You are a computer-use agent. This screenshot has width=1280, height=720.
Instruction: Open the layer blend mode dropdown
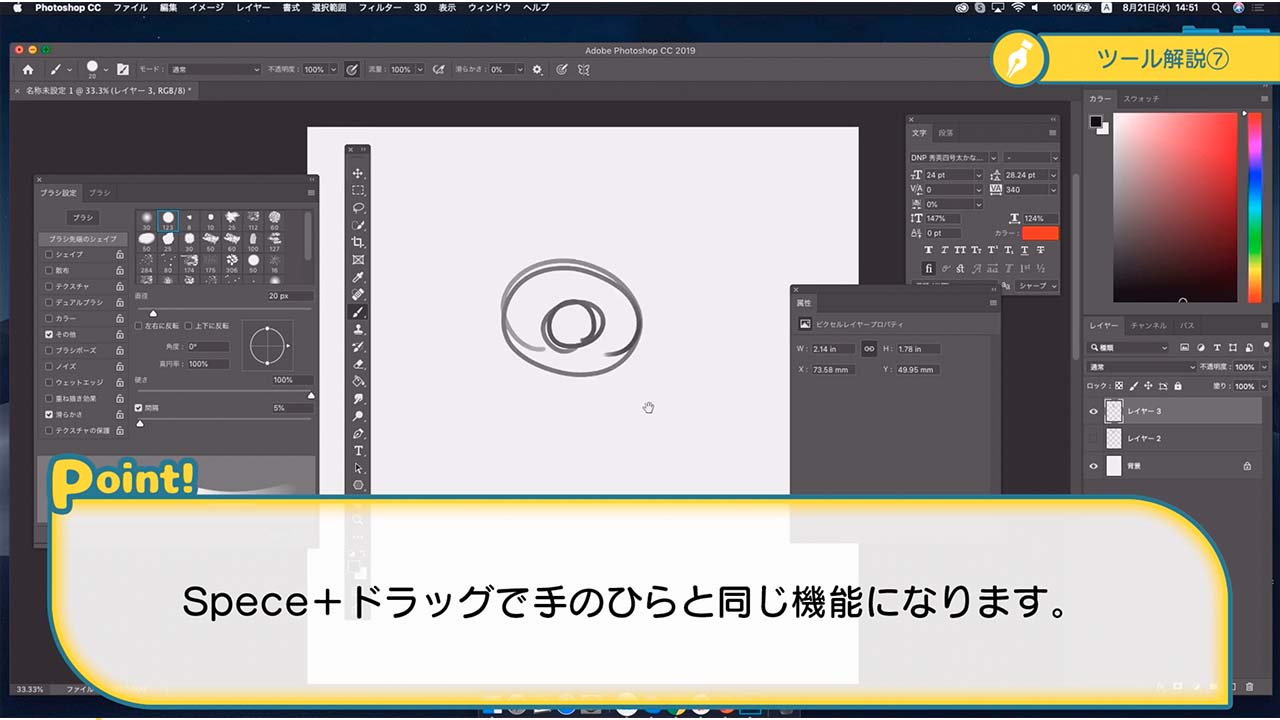[x=1128, y=367]
